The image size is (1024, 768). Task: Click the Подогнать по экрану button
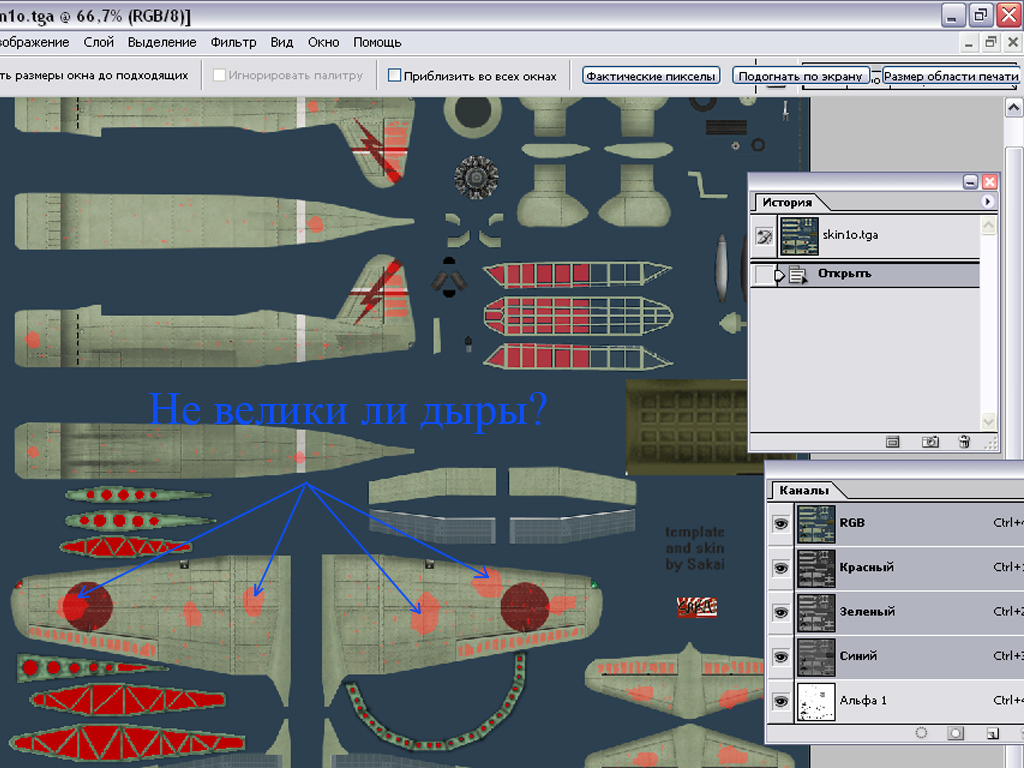click(800, 76)
